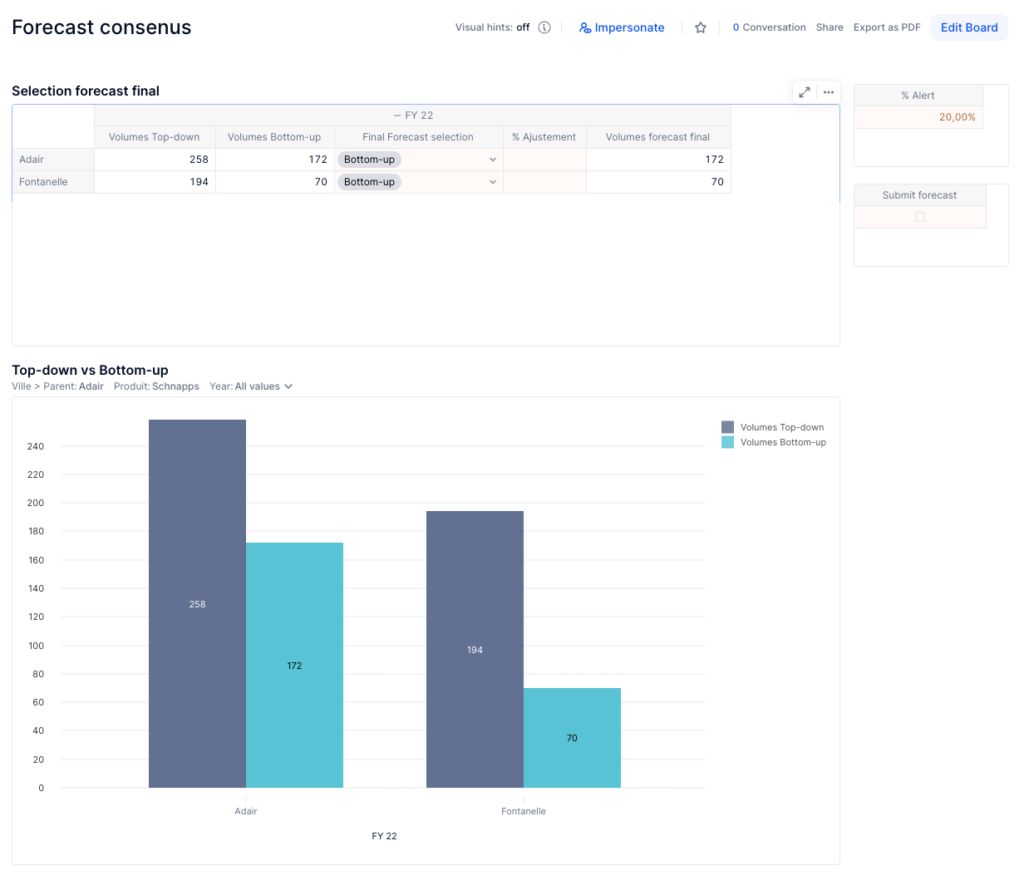Click the Edit Board button
The image size is (1024, 885).
click(x=968, y=28)
